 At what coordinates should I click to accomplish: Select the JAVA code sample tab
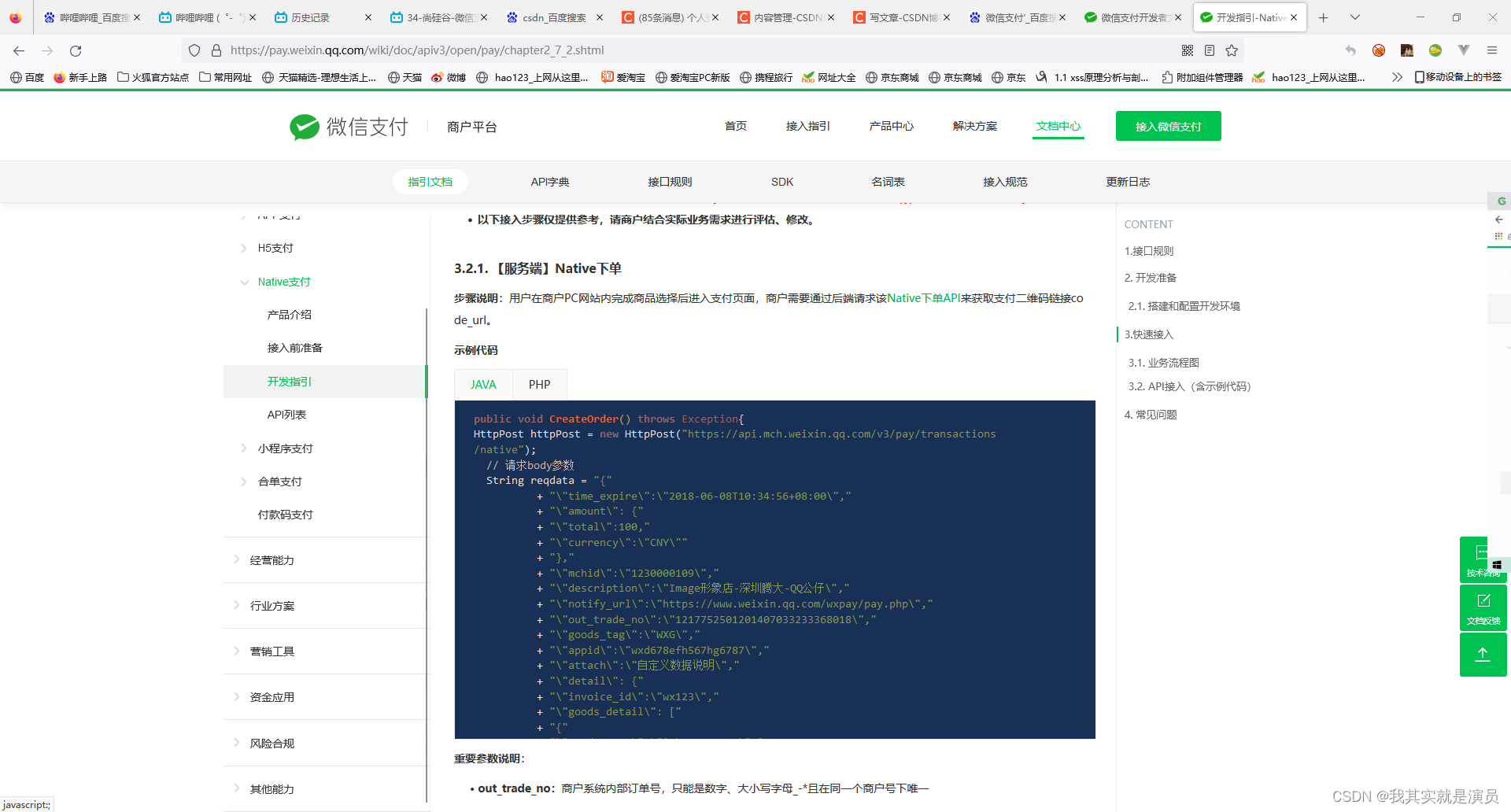point(483,385)
